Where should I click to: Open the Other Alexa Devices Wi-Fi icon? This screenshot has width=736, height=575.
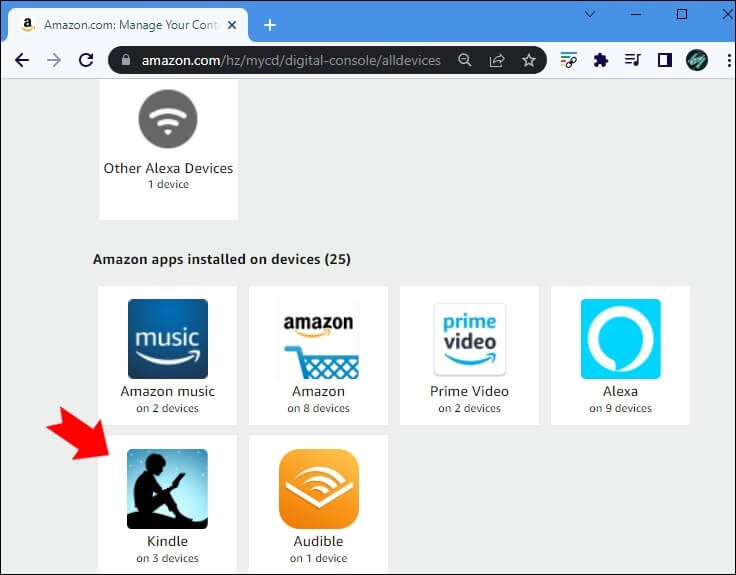click(168, 119)
